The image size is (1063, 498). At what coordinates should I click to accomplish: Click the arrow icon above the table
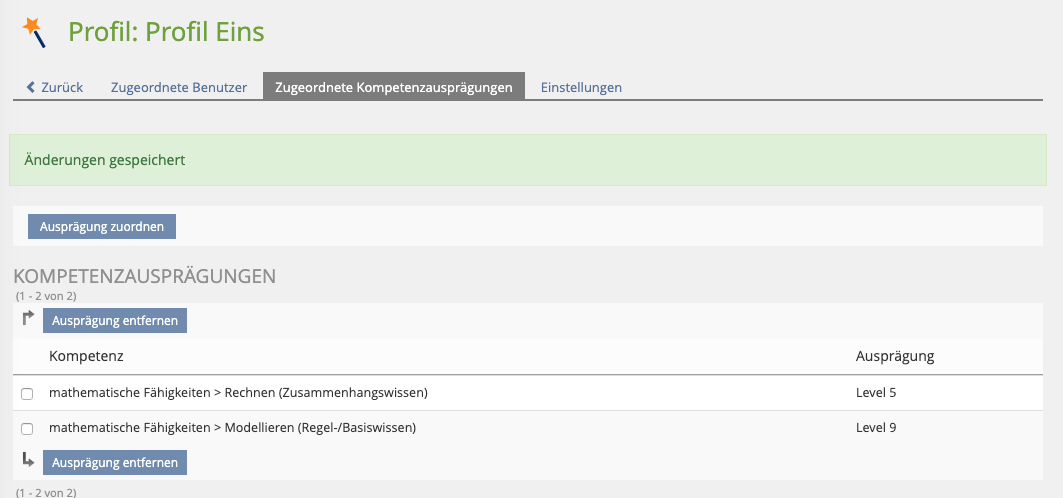pyautogui.click(x=28, y=319)
